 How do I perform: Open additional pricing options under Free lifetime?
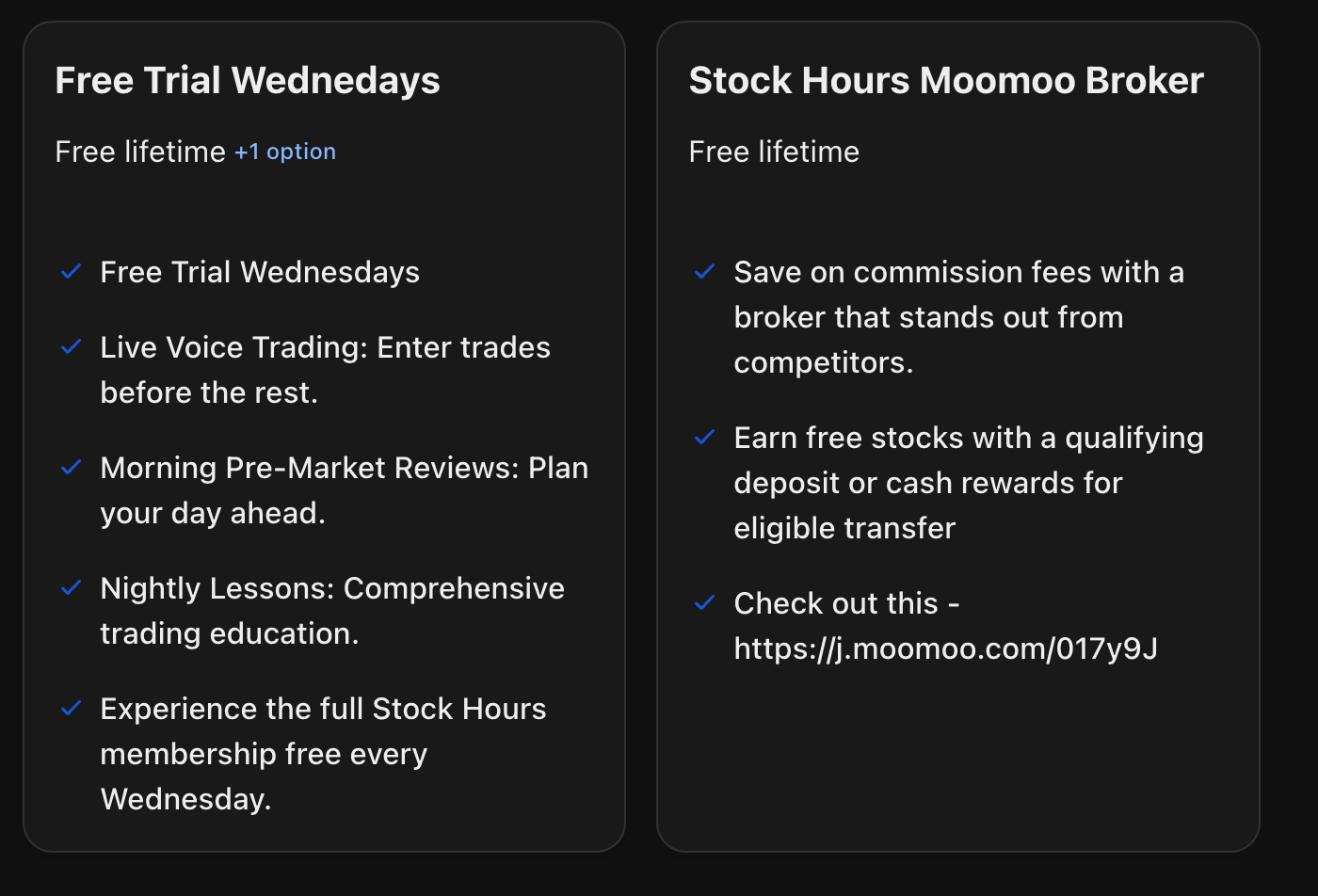pos(285,151)
